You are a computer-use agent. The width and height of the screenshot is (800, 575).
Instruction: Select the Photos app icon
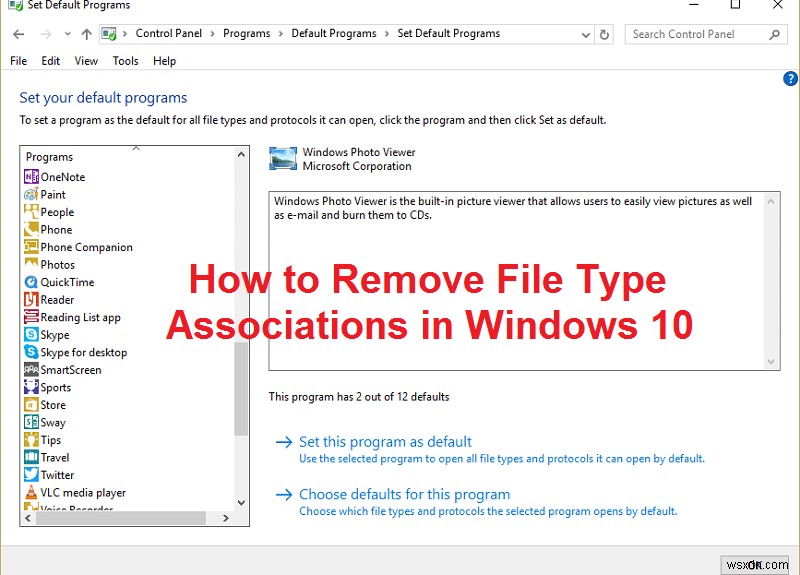point(31,264)
